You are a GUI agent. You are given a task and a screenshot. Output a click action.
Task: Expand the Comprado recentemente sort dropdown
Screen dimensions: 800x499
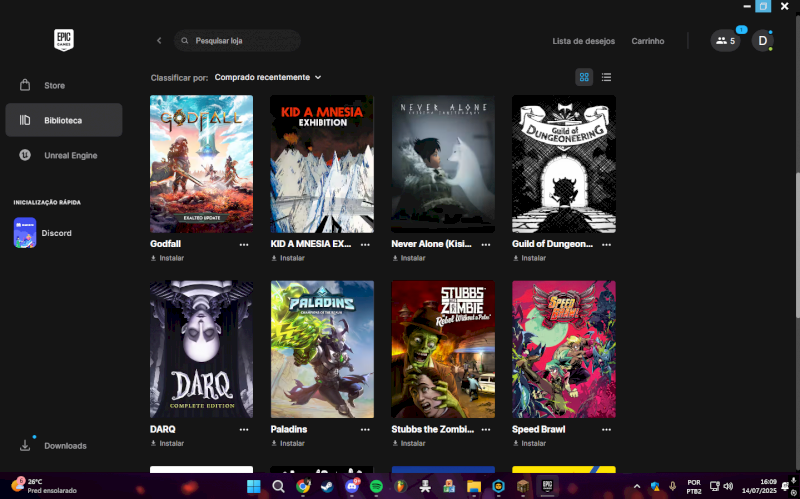click(268, 77)
